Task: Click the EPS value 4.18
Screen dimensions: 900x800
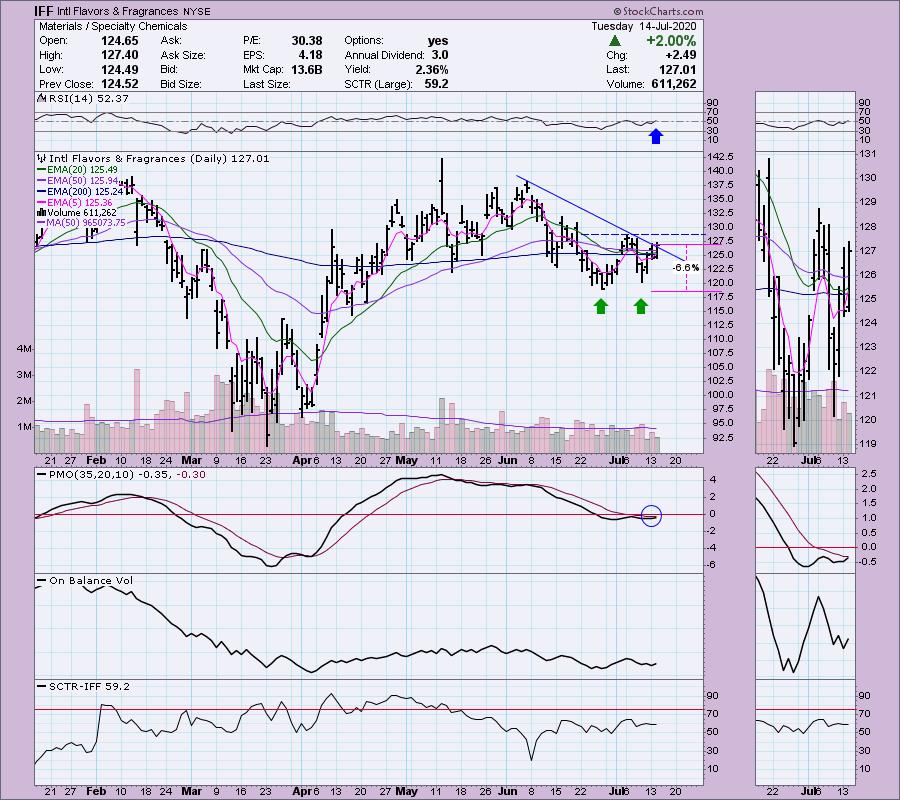Action: [311, 55]
